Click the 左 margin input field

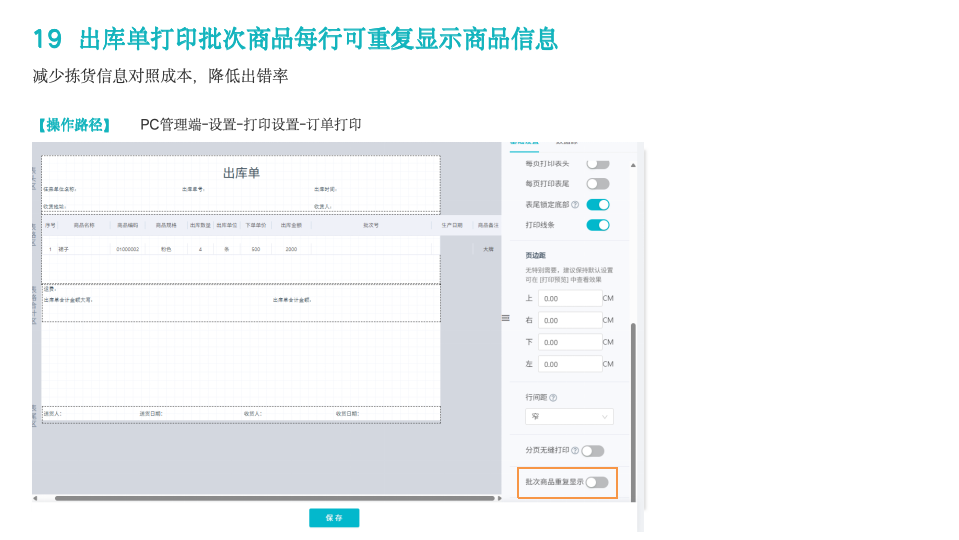(x=570, y=364)
